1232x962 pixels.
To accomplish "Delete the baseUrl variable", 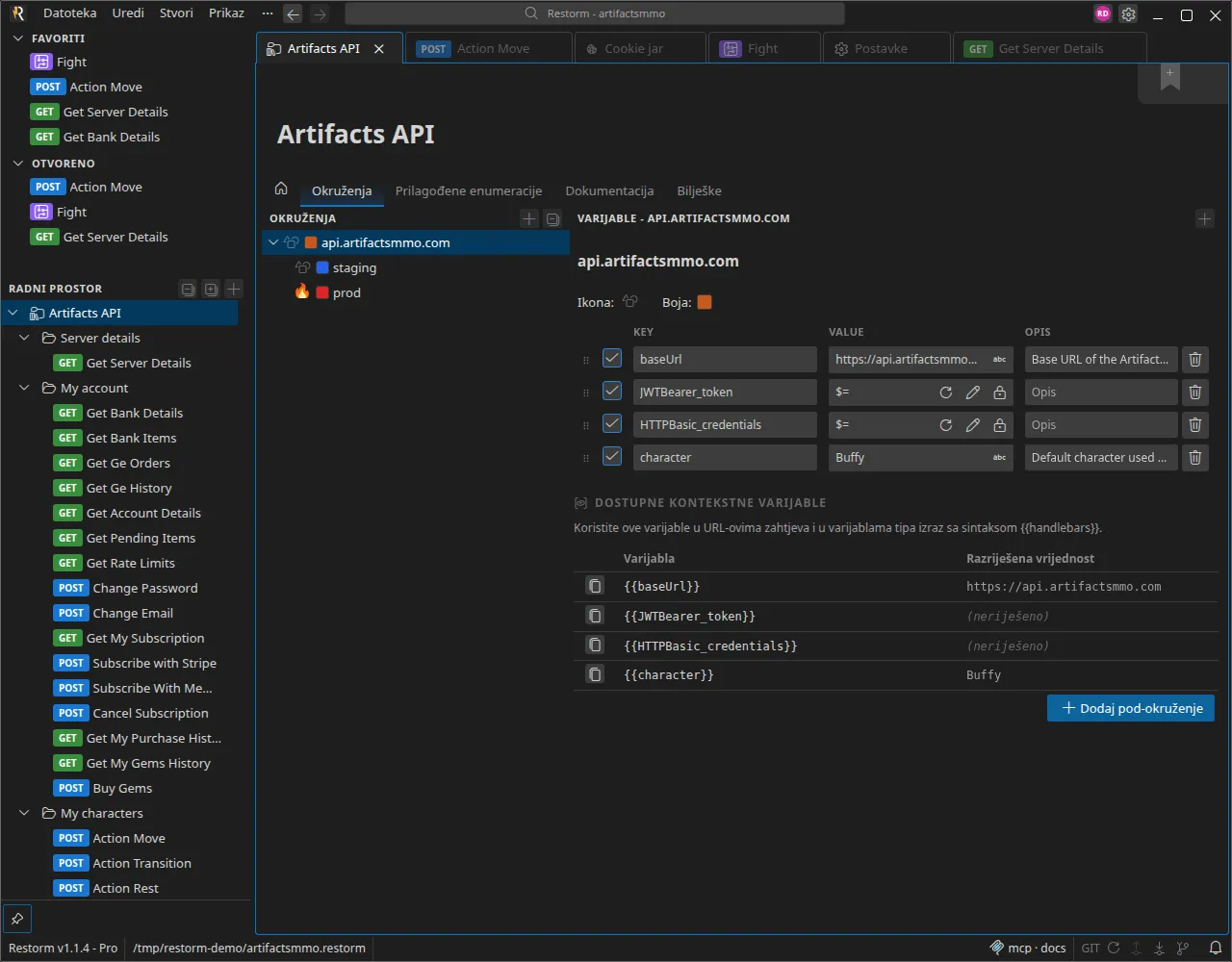I will (1195, 360).
